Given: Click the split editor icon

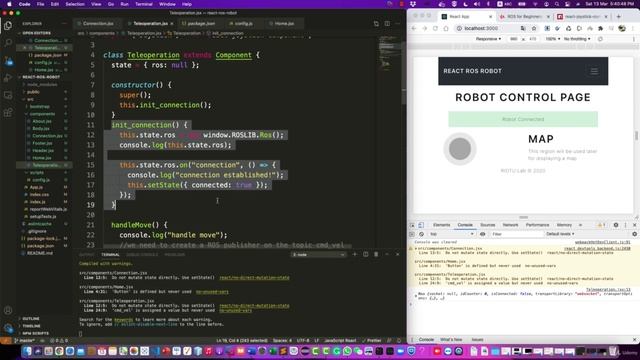Looking at the screenshot, I should pyautogui.click(x=387, y=24).
